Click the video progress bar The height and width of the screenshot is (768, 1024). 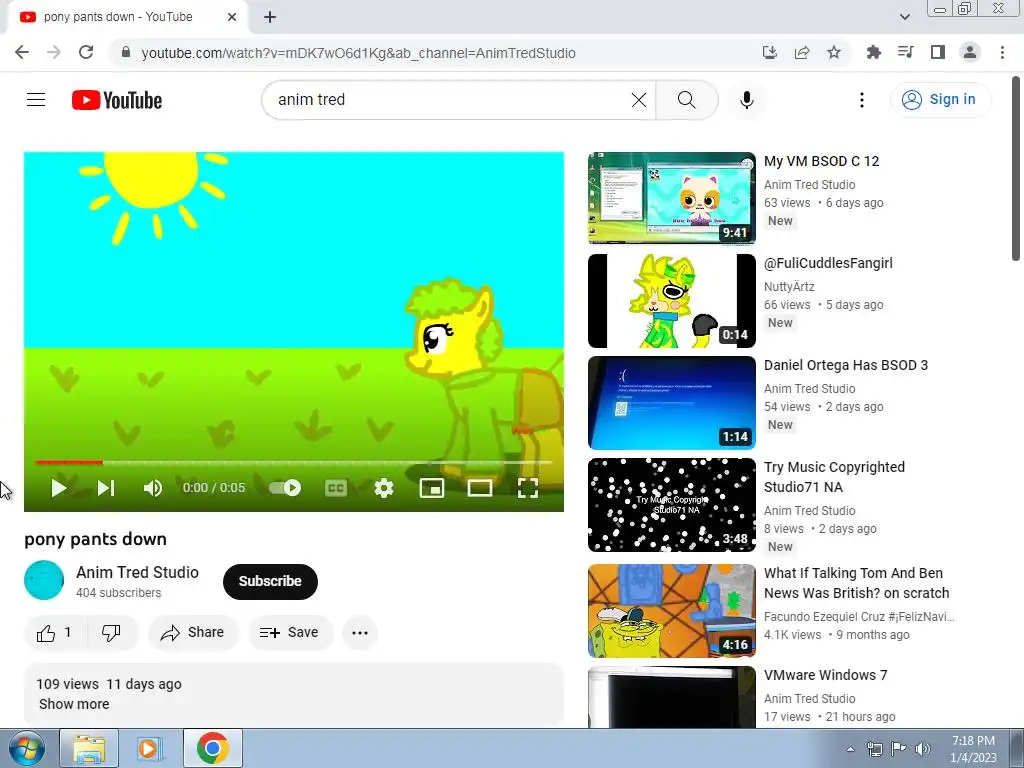[294, 462]
